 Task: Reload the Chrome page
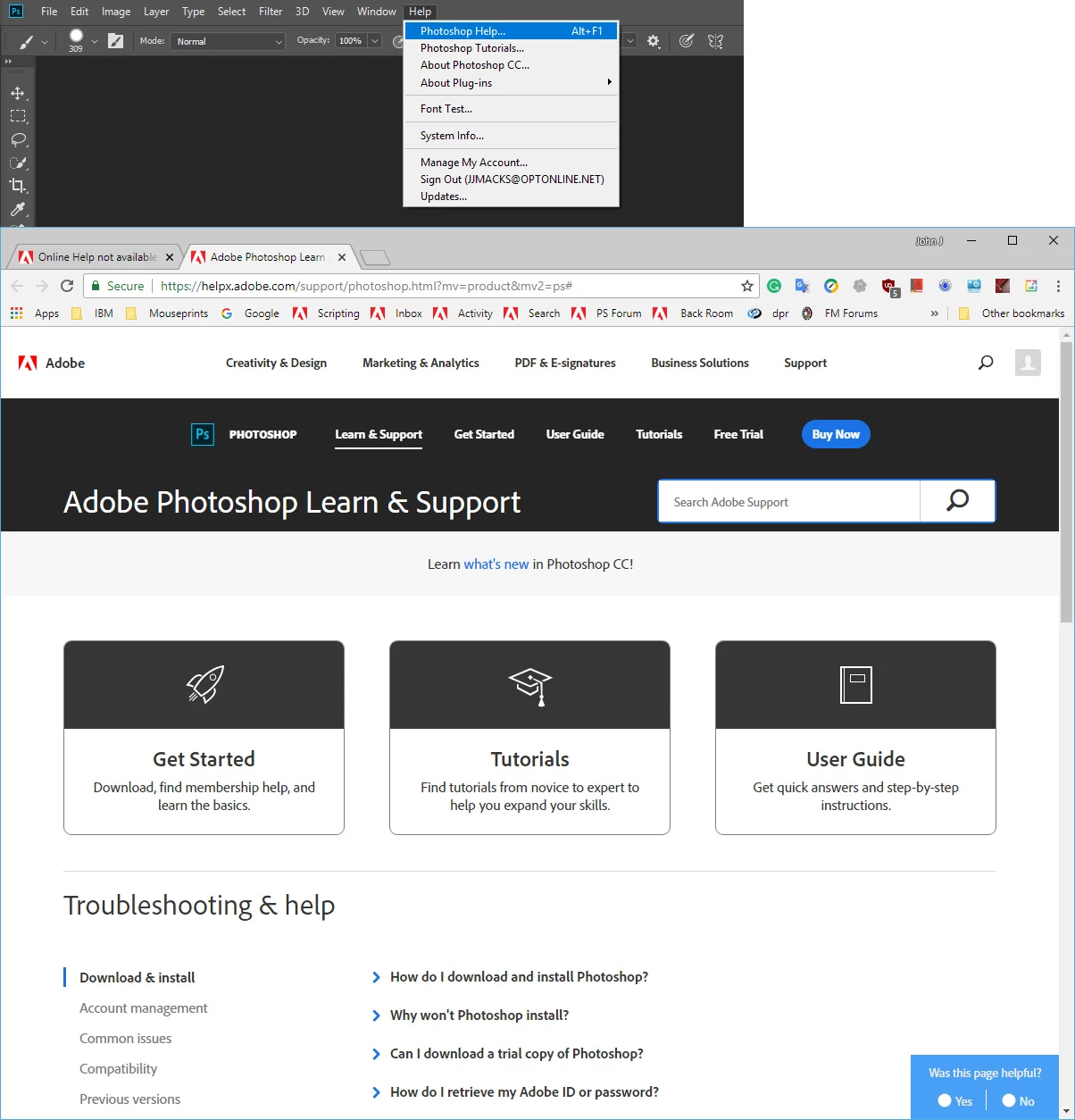click(67, 286)
